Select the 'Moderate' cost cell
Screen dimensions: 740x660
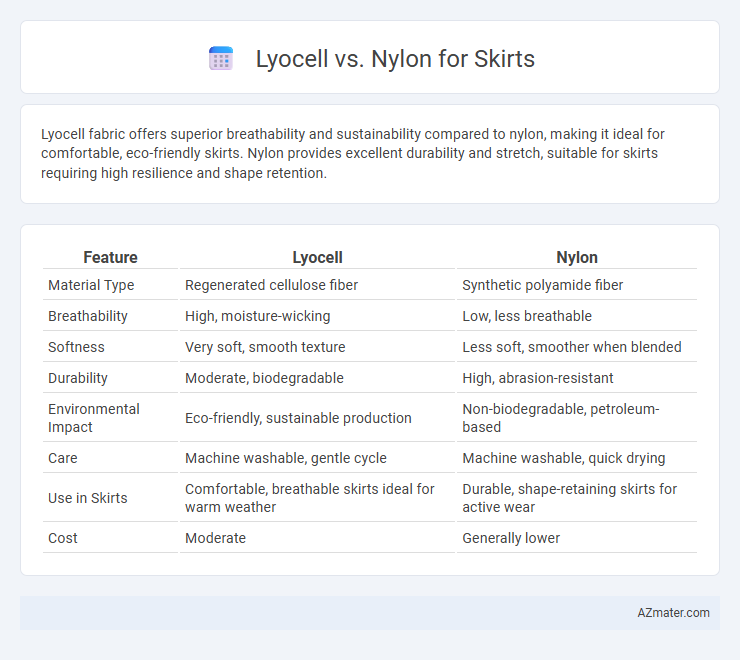click(215, 538)
